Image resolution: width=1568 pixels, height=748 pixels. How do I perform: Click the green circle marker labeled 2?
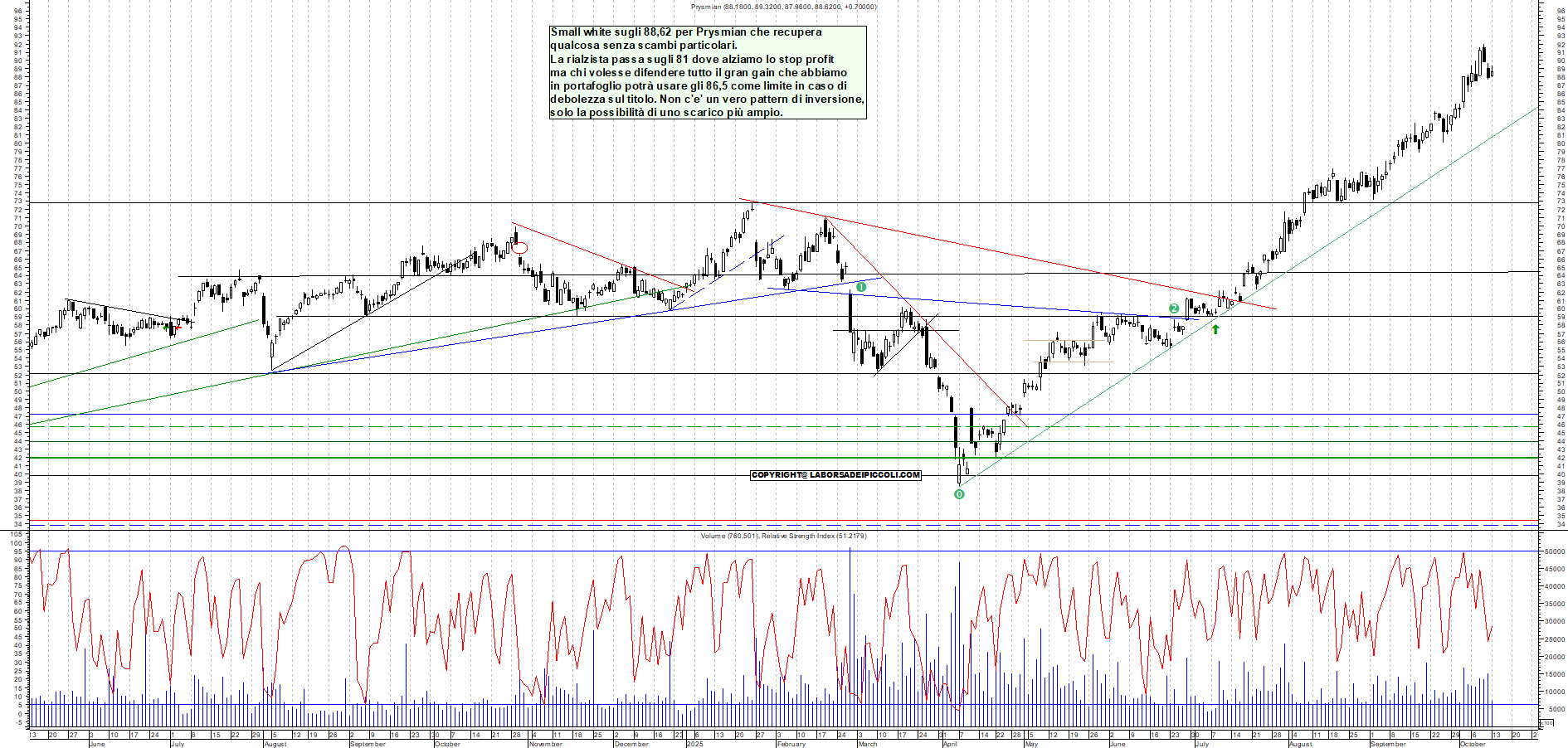(x=1174, y=308)
